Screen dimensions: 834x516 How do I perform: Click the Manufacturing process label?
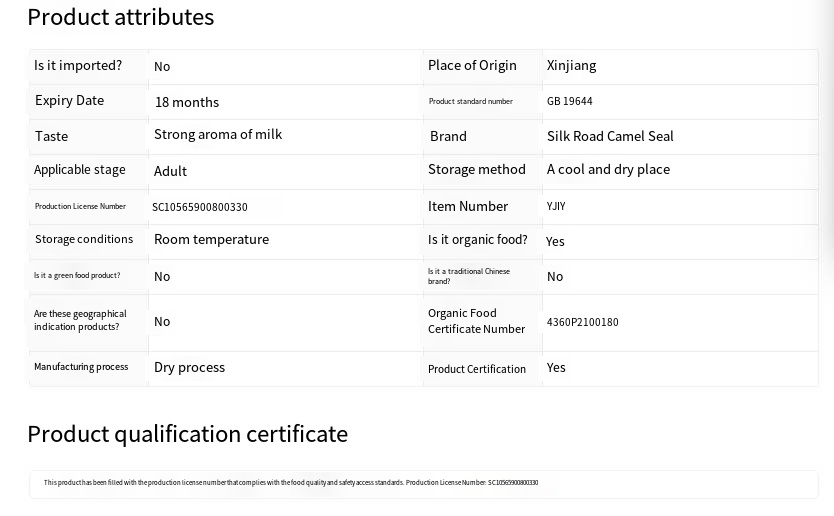[81, 367]
